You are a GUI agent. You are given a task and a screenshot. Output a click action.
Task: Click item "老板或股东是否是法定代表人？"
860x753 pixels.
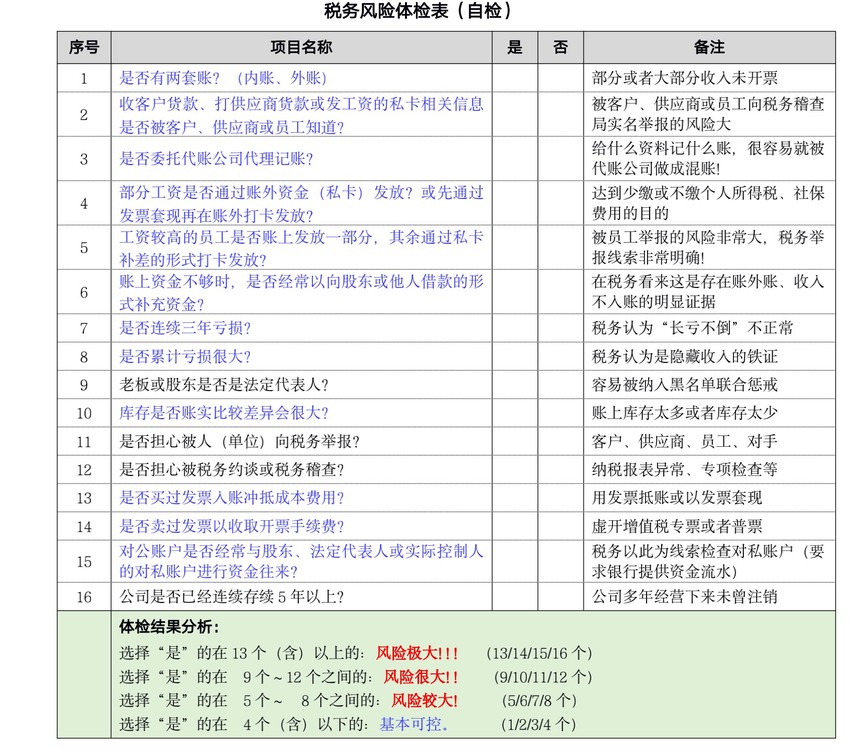coord(224,384)
